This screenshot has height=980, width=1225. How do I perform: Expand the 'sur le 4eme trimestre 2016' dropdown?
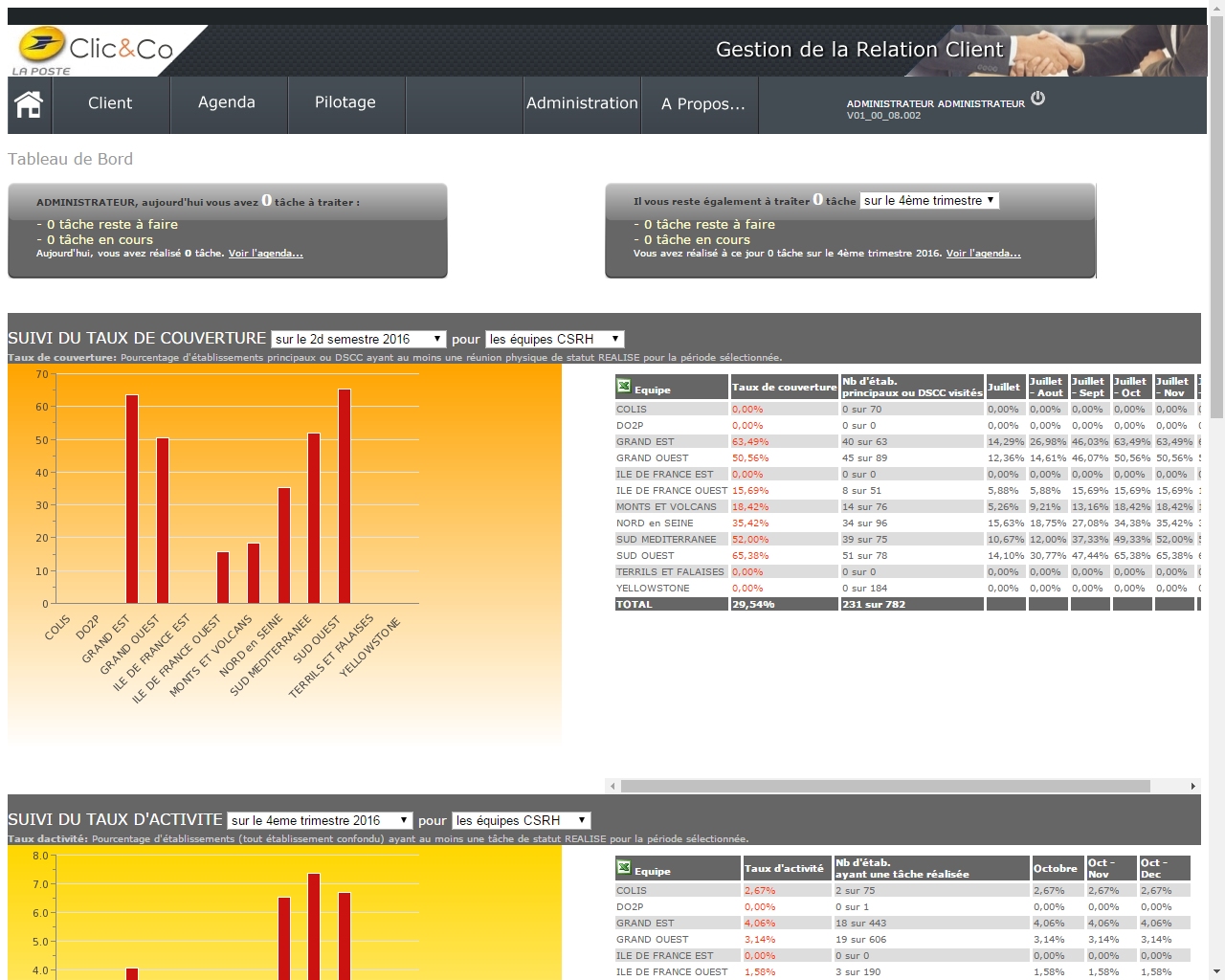(320, 821)
